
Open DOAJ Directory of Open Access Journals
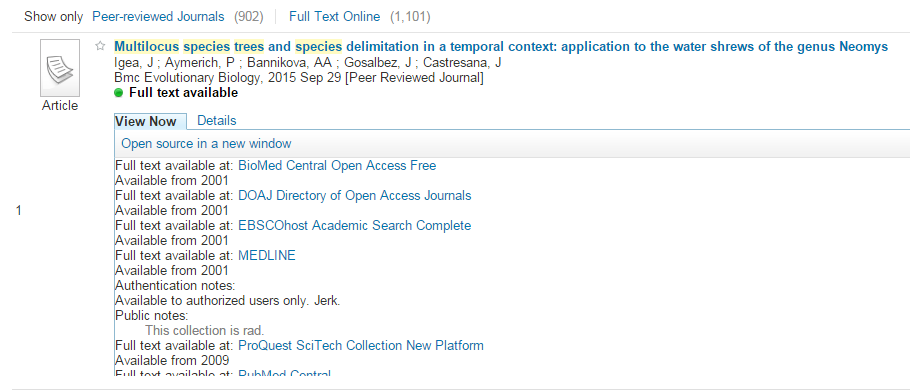(355, 196)
